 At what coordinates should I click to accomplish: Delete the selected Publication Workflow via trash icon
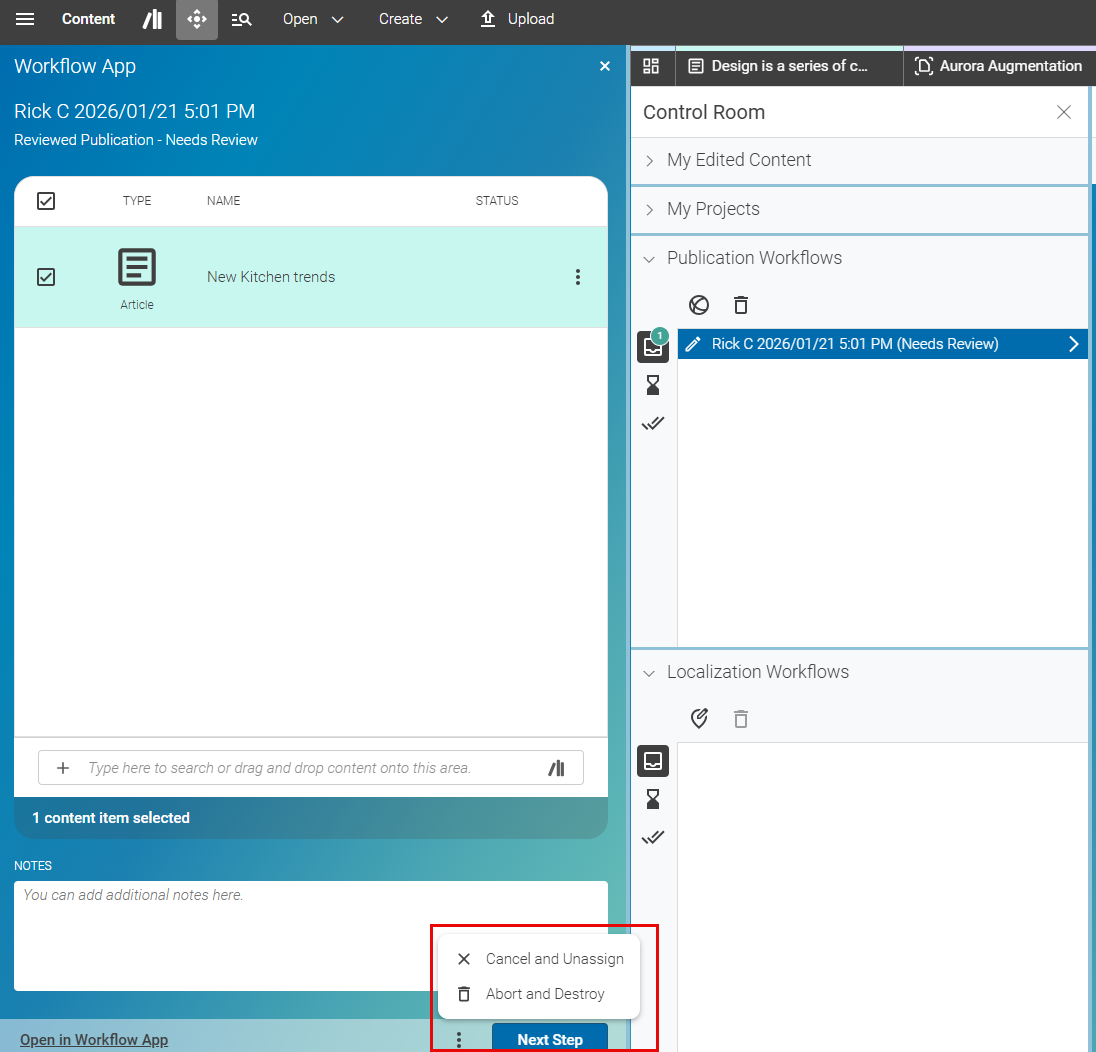[x=740, y=305]
